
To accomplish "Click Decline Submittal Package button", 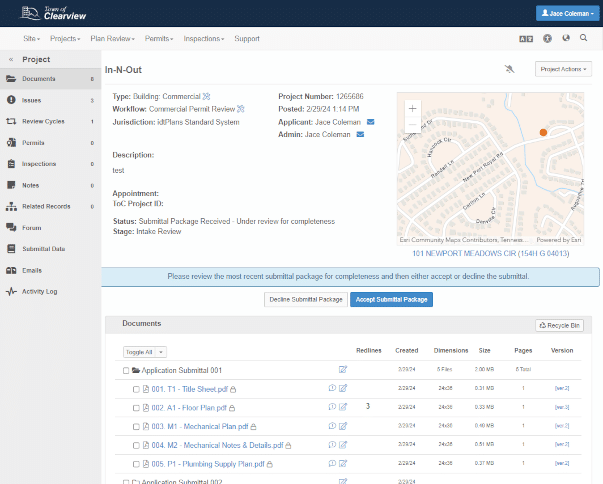I will coord(305,299).
